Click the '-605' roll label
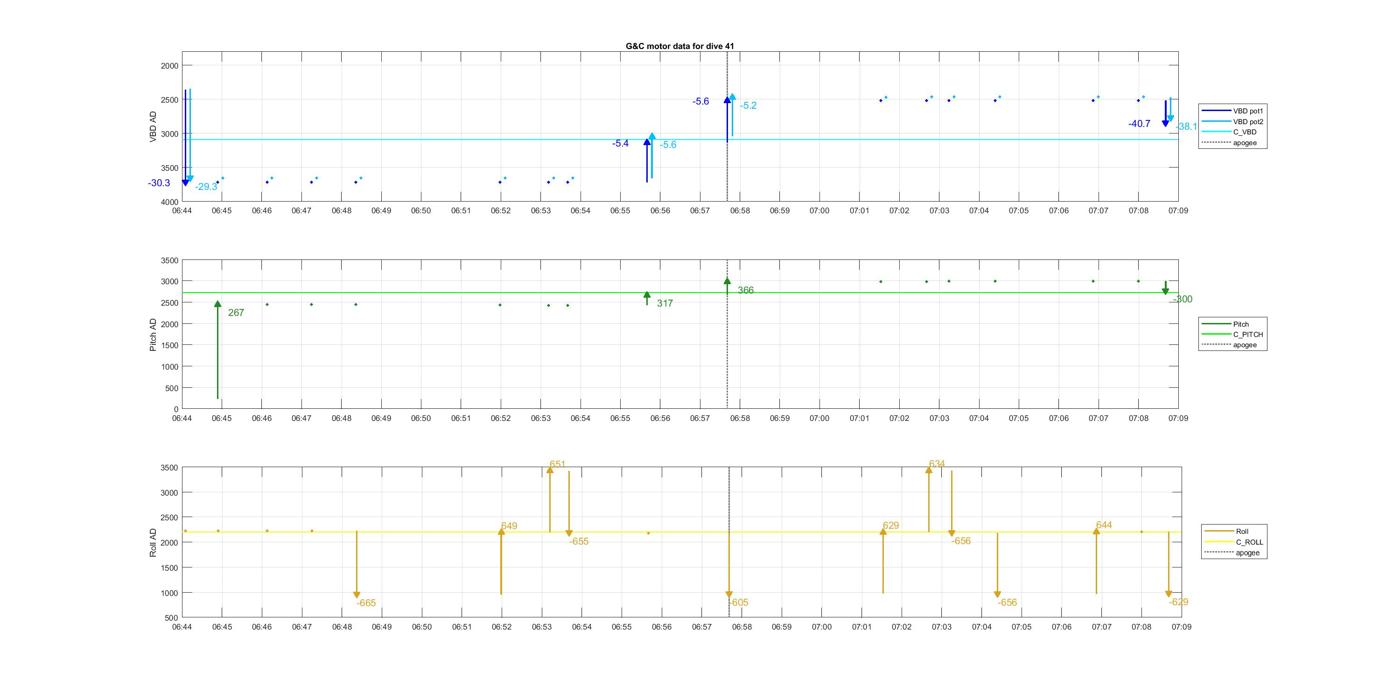The height and width of the screenshot is (693, 1400). pos(738,603)
